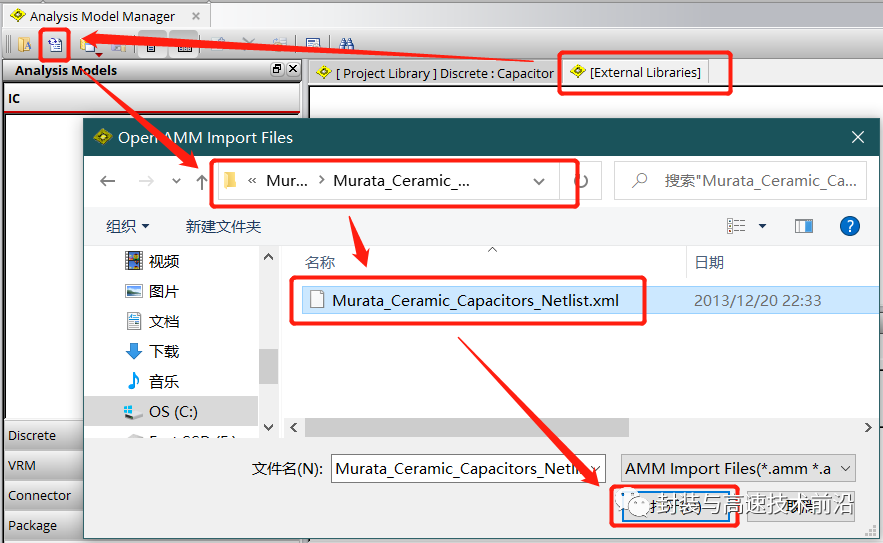Select 文档 in navigation tree
The width and height of the screenshot is (883, 543).
pos(151,321)
